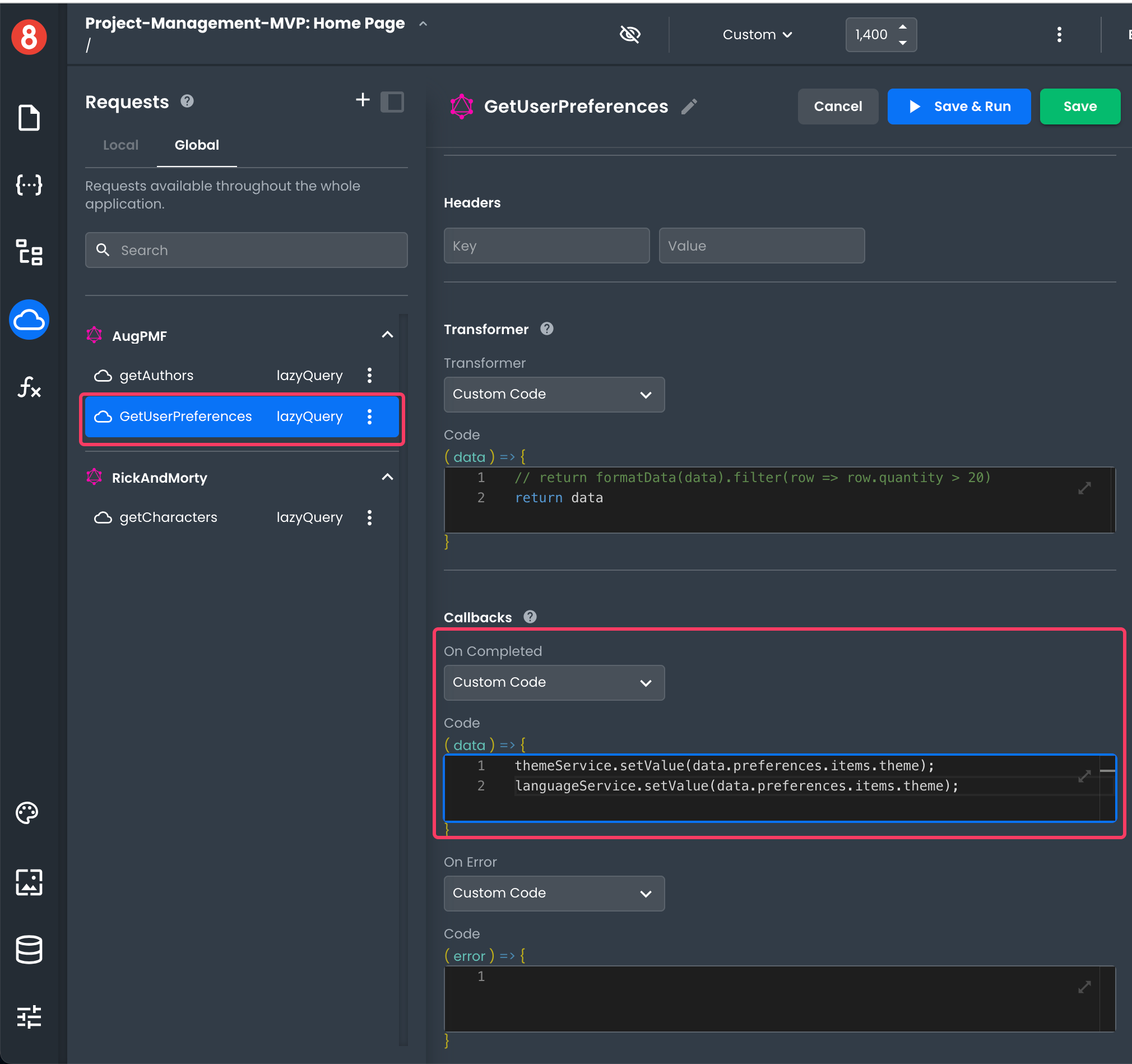Open the Pages icon in sidebar
This screenshot has width=1132, height=1064.
click(29, 118)
